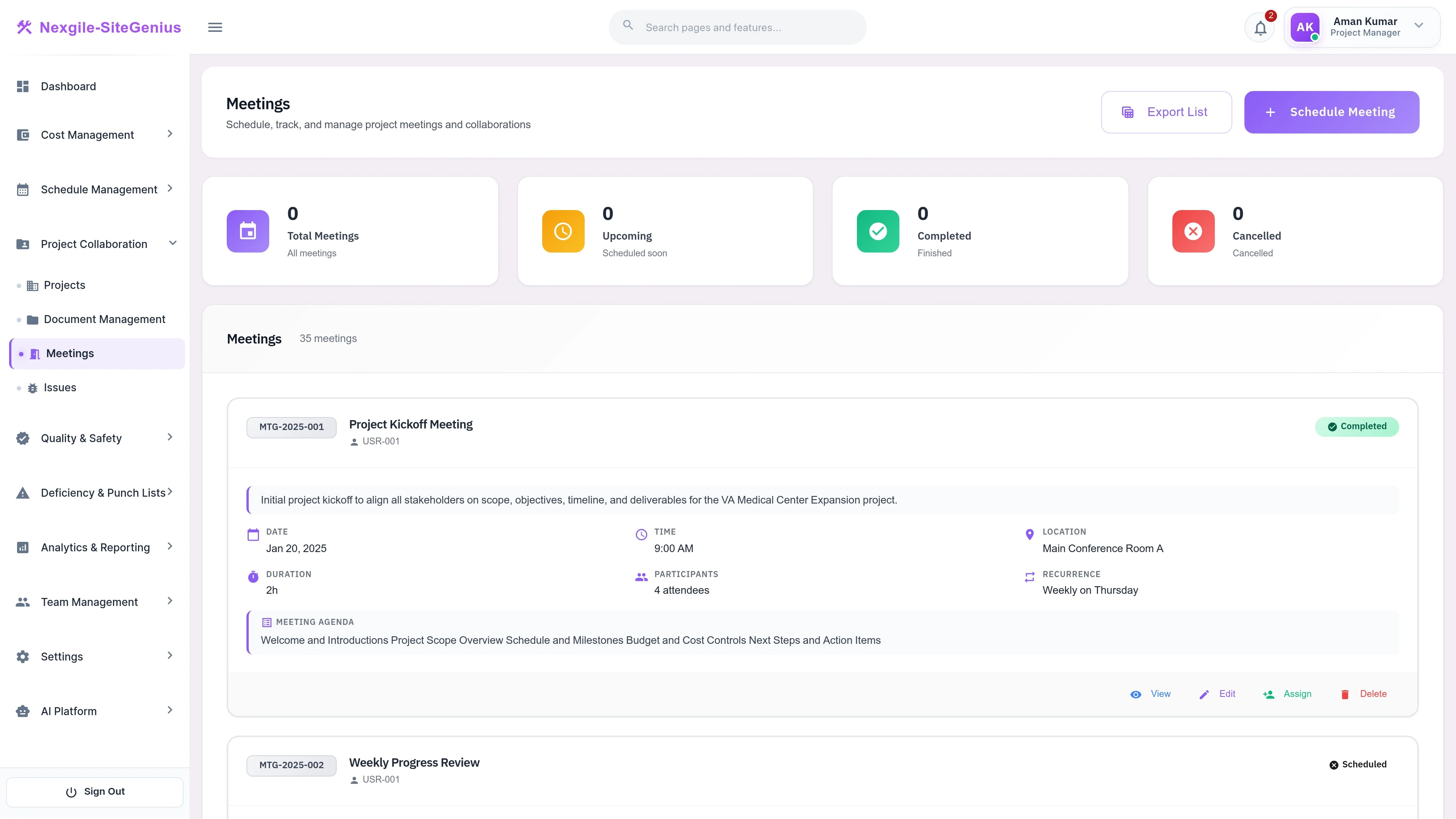
Task: Click the Completed status badge on Project Kickoff Meeting
Action: point(1357,427)
